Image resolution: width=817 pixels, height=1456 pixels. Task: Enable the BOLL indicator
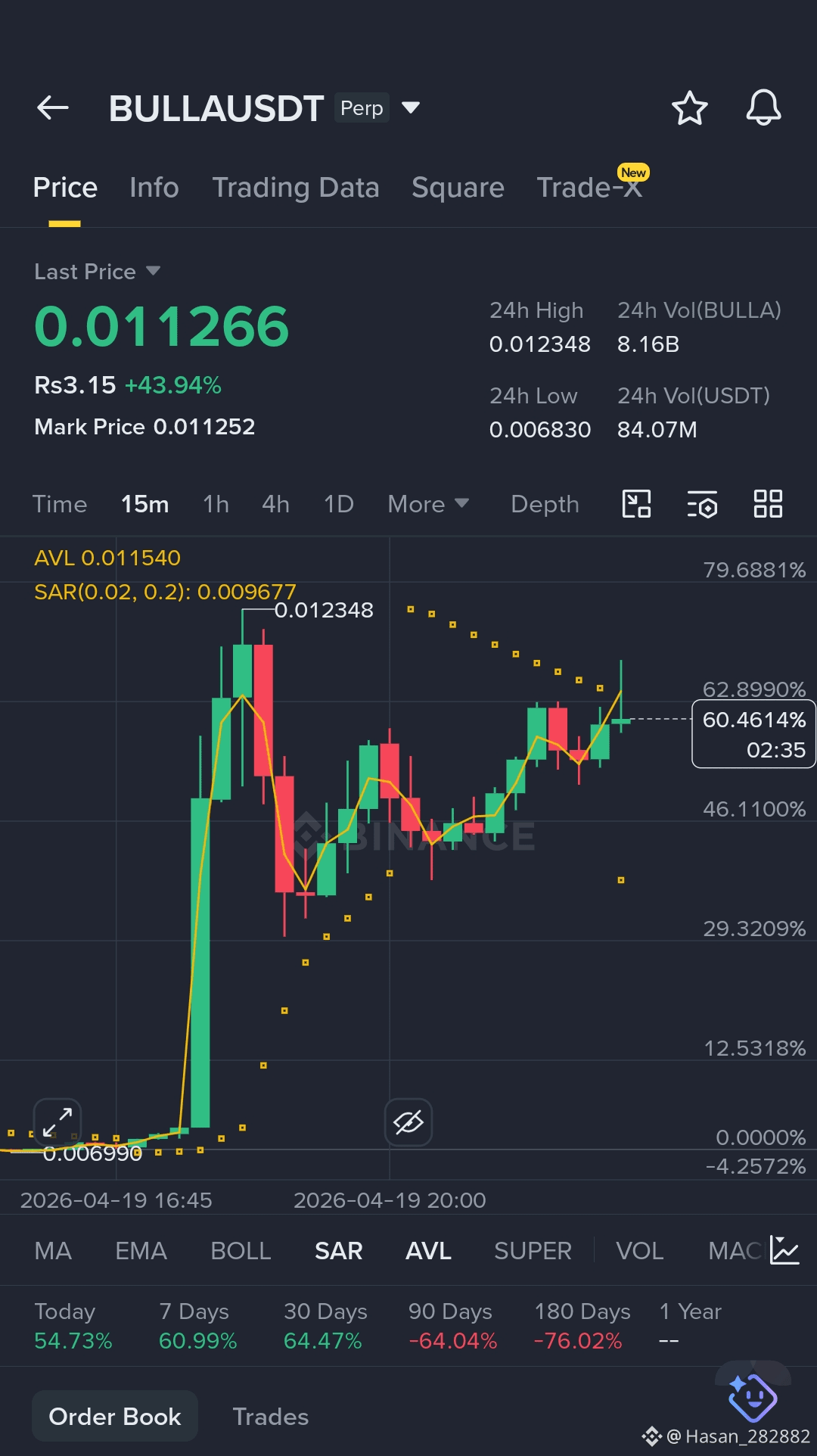(241, 1251)
